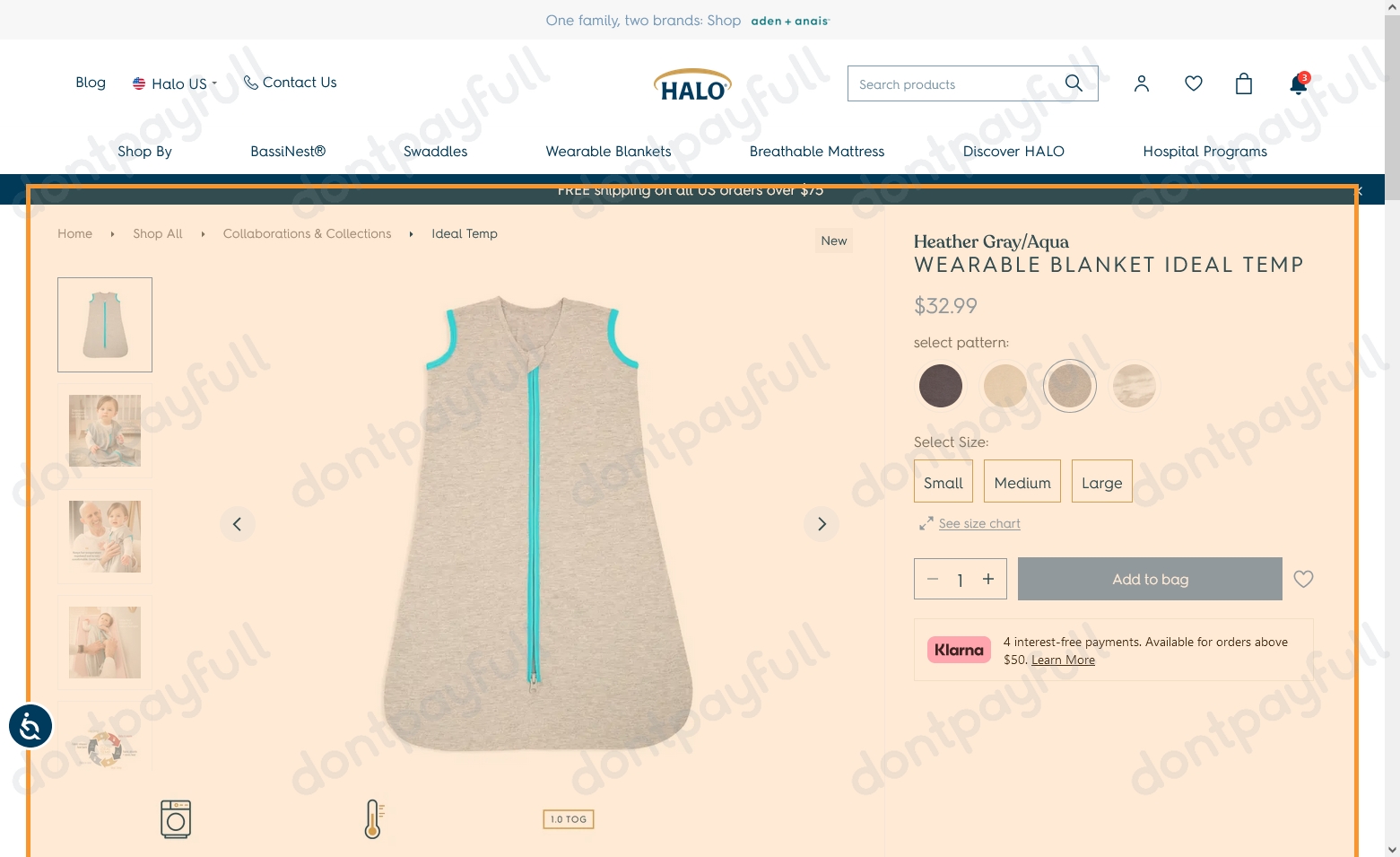Add product to wishlist heart

[x=1303, y=579]
